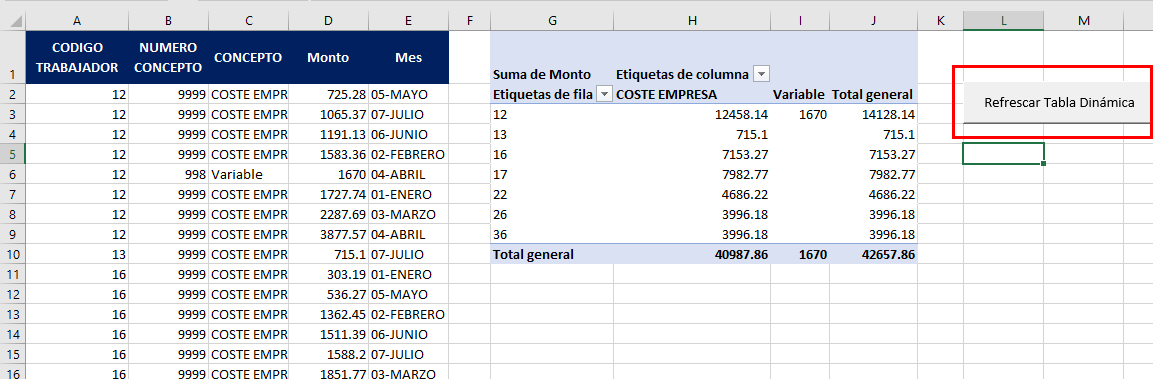
Task: Select column K header
Action: [940, 21]
